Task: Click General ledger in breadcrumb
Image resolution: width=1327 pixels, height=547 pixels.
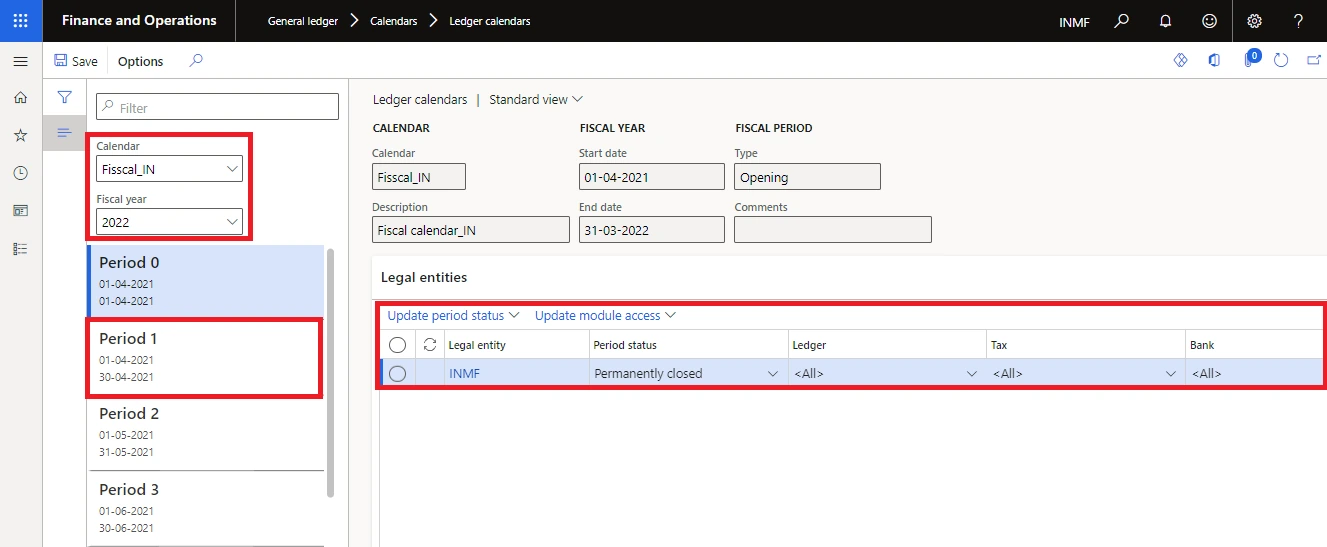Action: click(x=303, y=21)
